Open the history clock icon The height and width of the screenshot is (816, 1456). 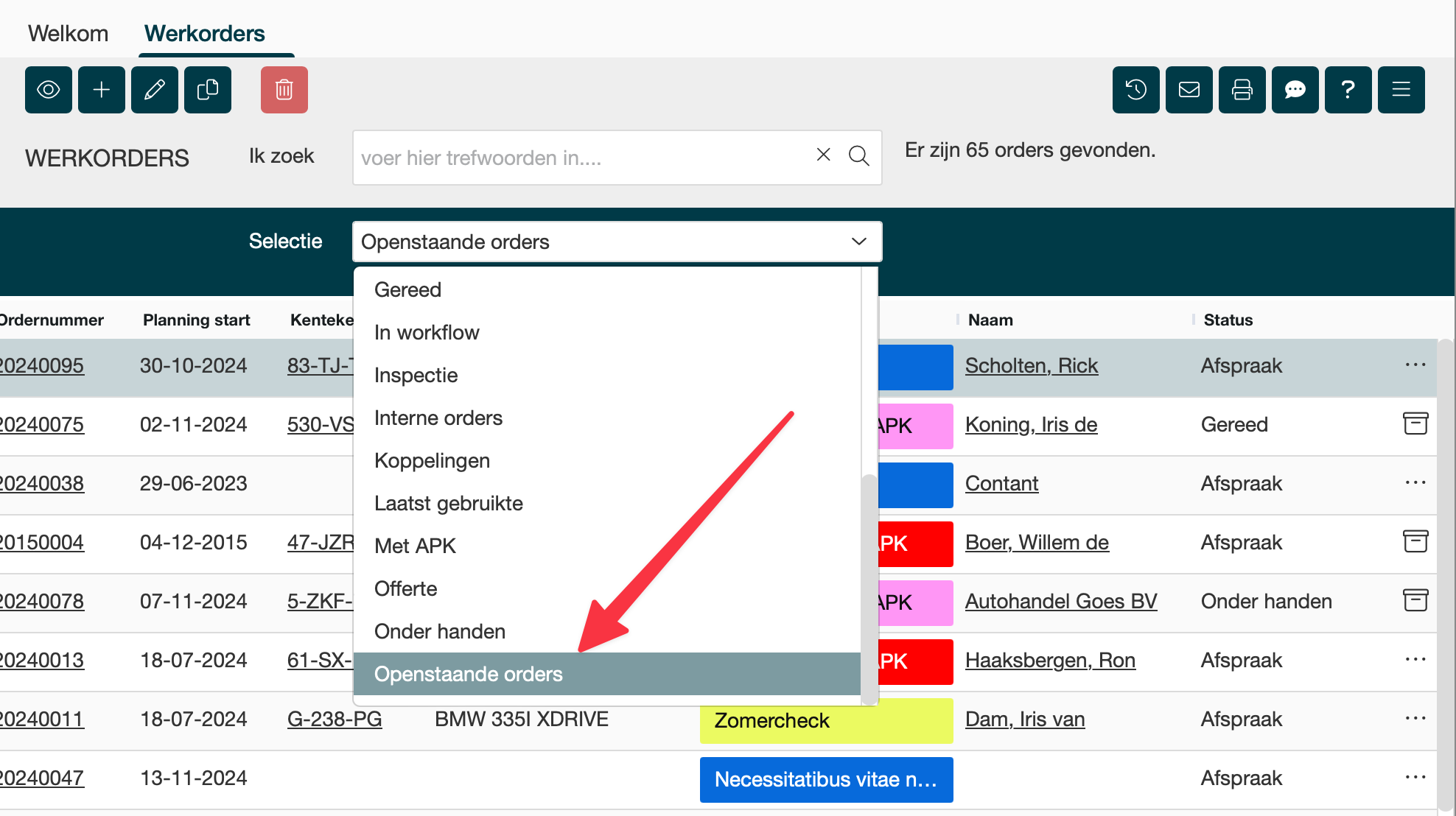[1136, 90]
